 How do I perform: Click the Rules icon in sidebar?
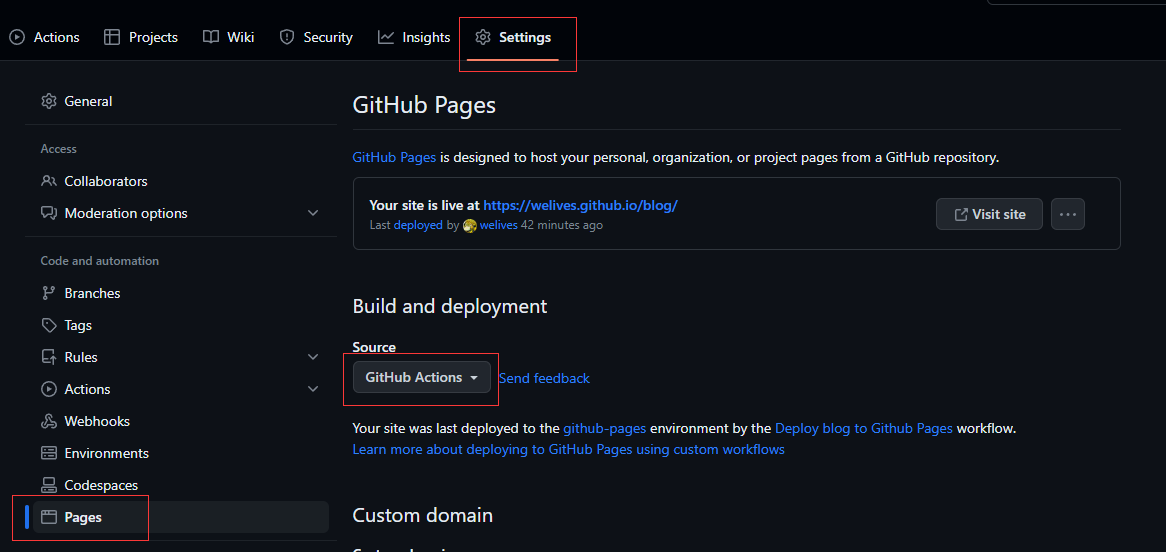49,357
